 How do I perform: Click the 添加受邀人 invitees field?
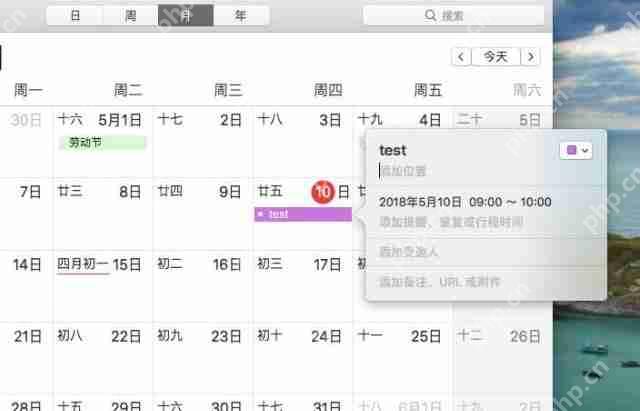[x=409, y=251]
